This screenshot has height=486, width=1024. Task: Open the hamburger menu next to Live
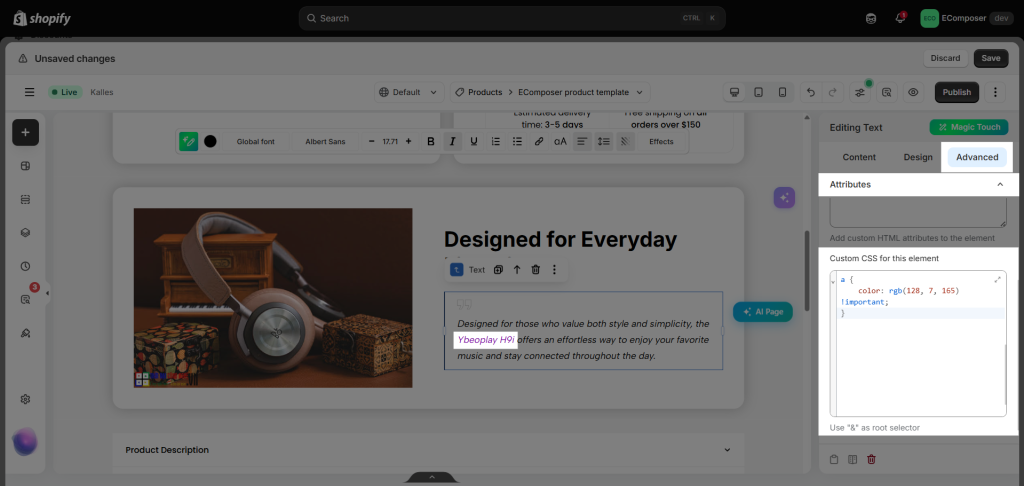click(x=29, y=92)
